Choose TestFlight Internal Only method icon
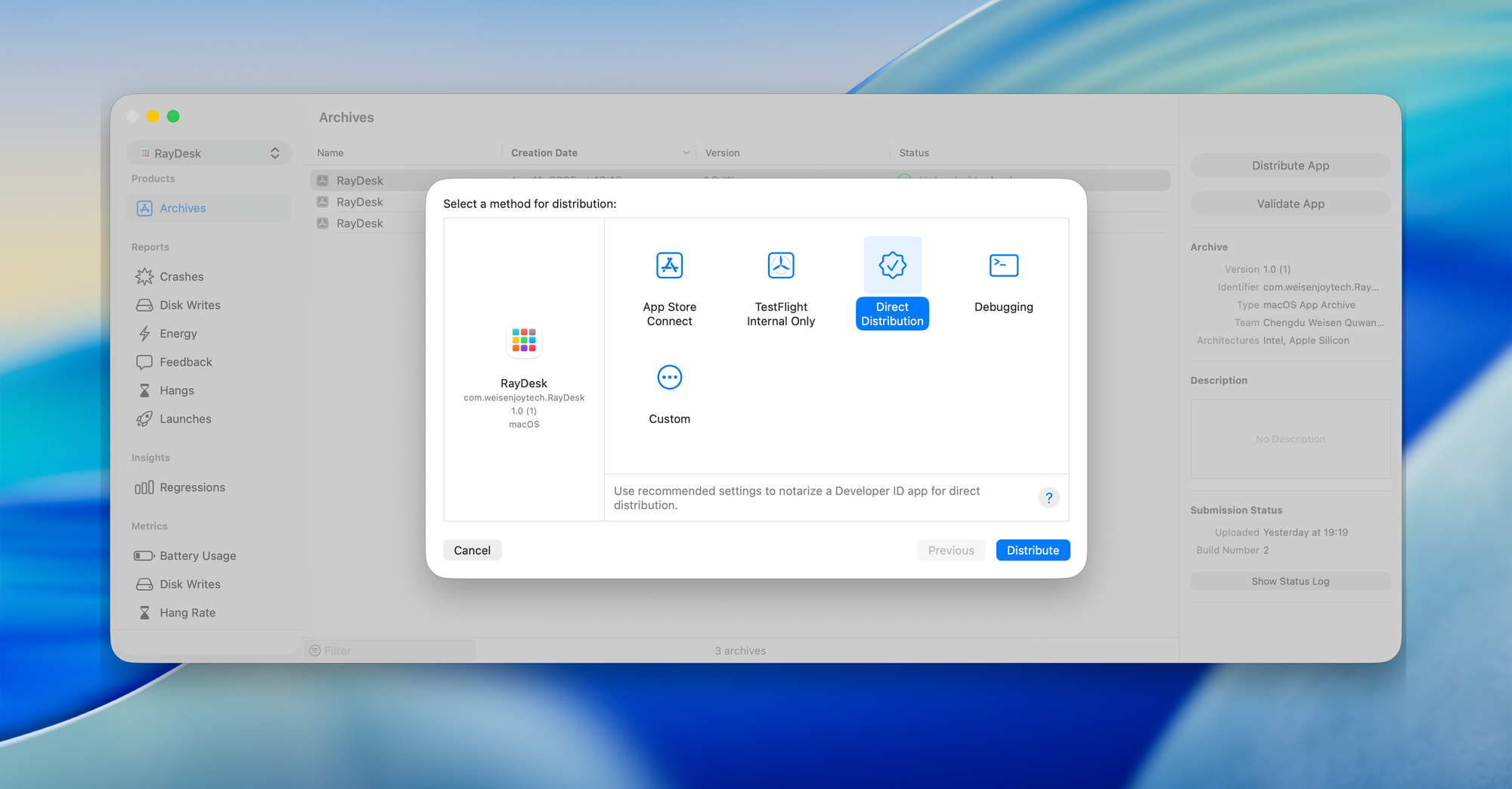The width and height of the screenshot is (1512, 789). coord(780,266)
